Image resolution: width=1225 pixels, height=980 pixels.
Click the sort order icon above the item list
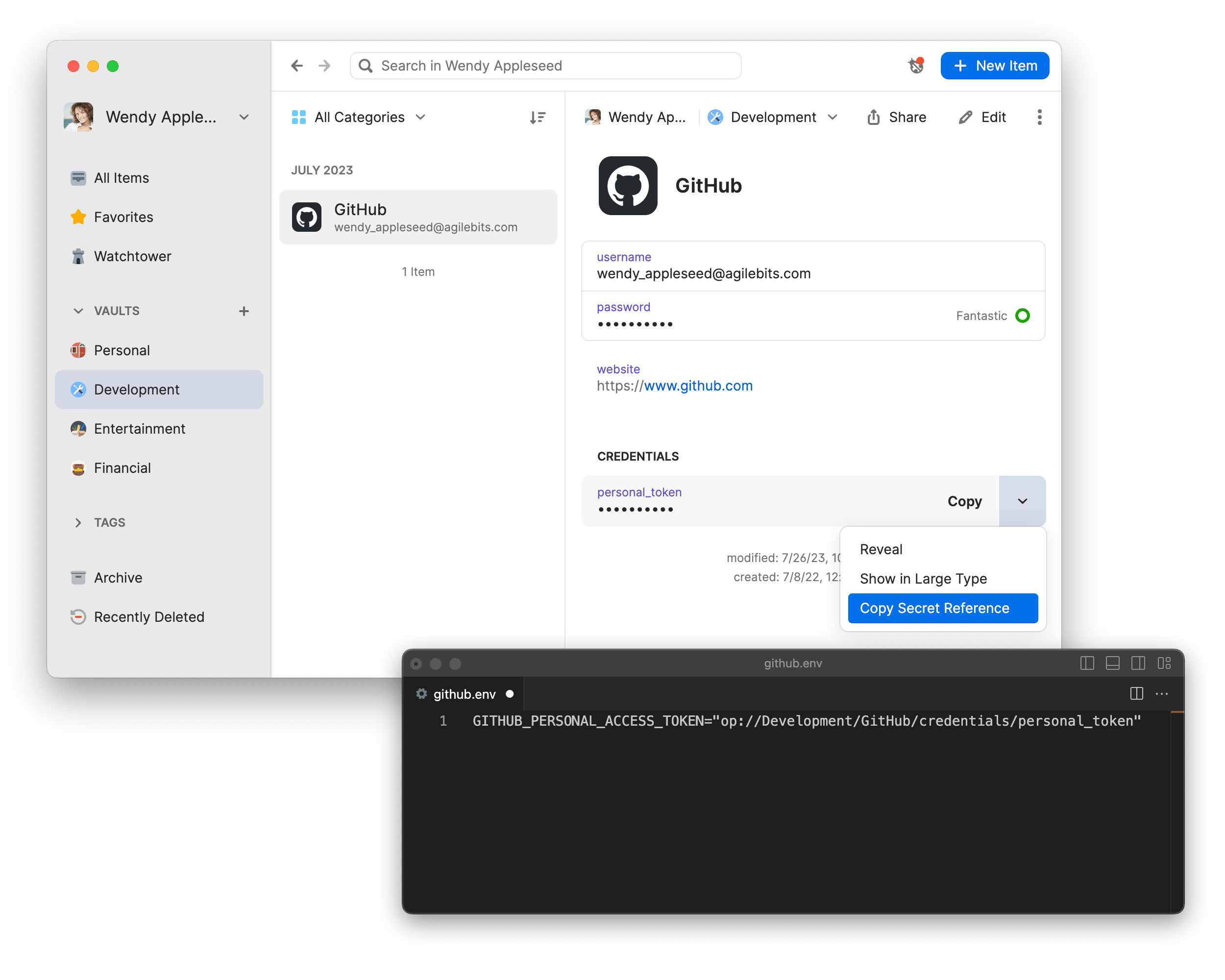(x=538, y=117)
